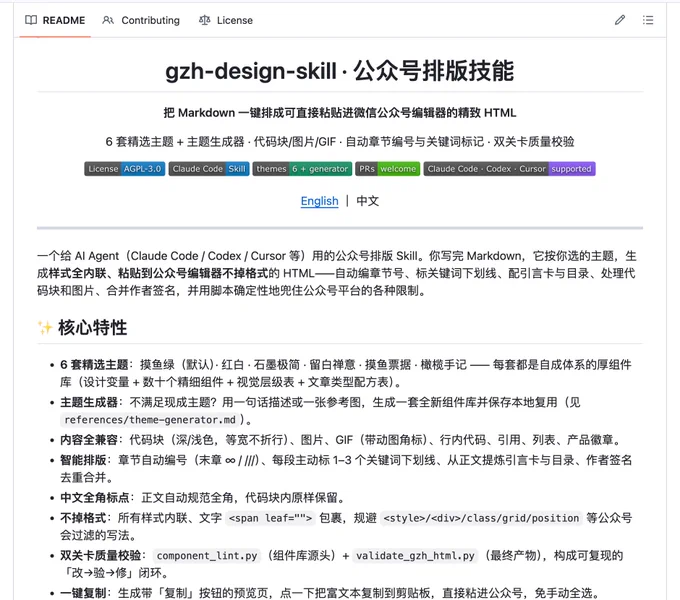Click the themes 6 + generator badge

click(x=302, y=169)
